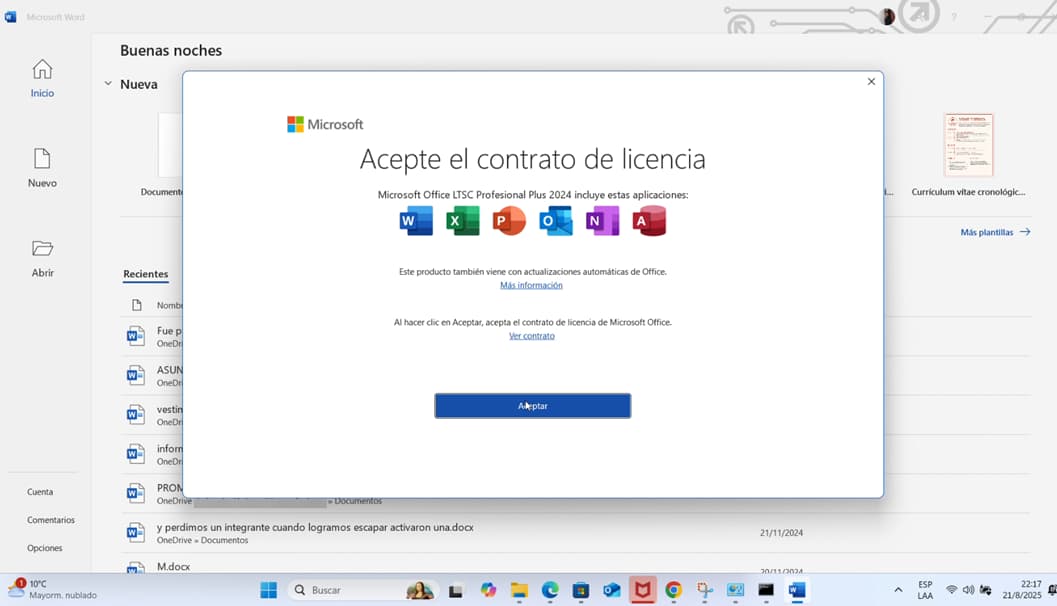The image size is (1057, 606).
Task: Click the Word app icon in dialog
Action: pyautogui.click(x=416, y=221)
